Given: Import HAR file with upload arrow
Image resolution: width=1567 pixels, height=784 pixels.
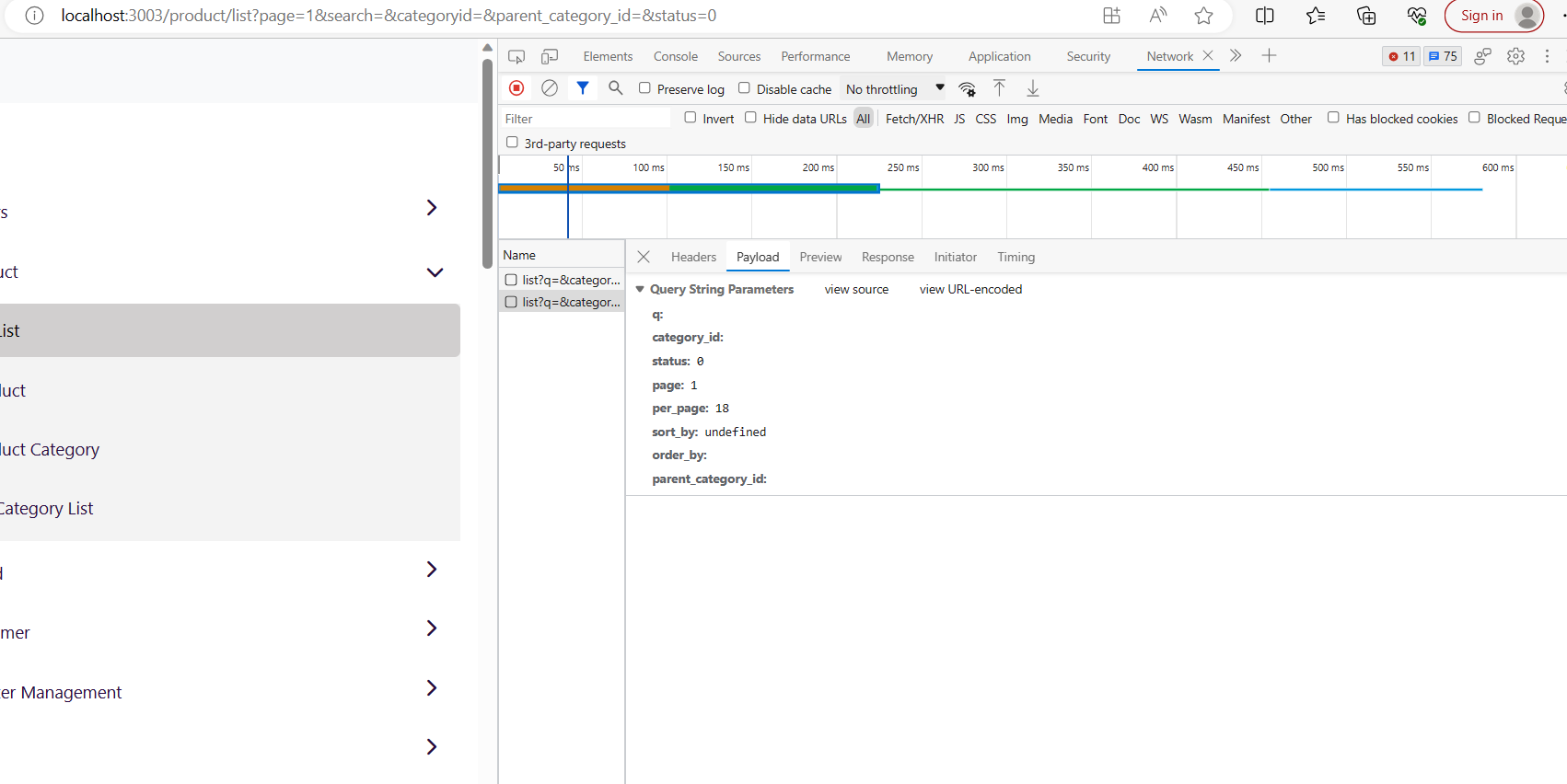Looking at the screenshot, I should (x=999, y=88).
